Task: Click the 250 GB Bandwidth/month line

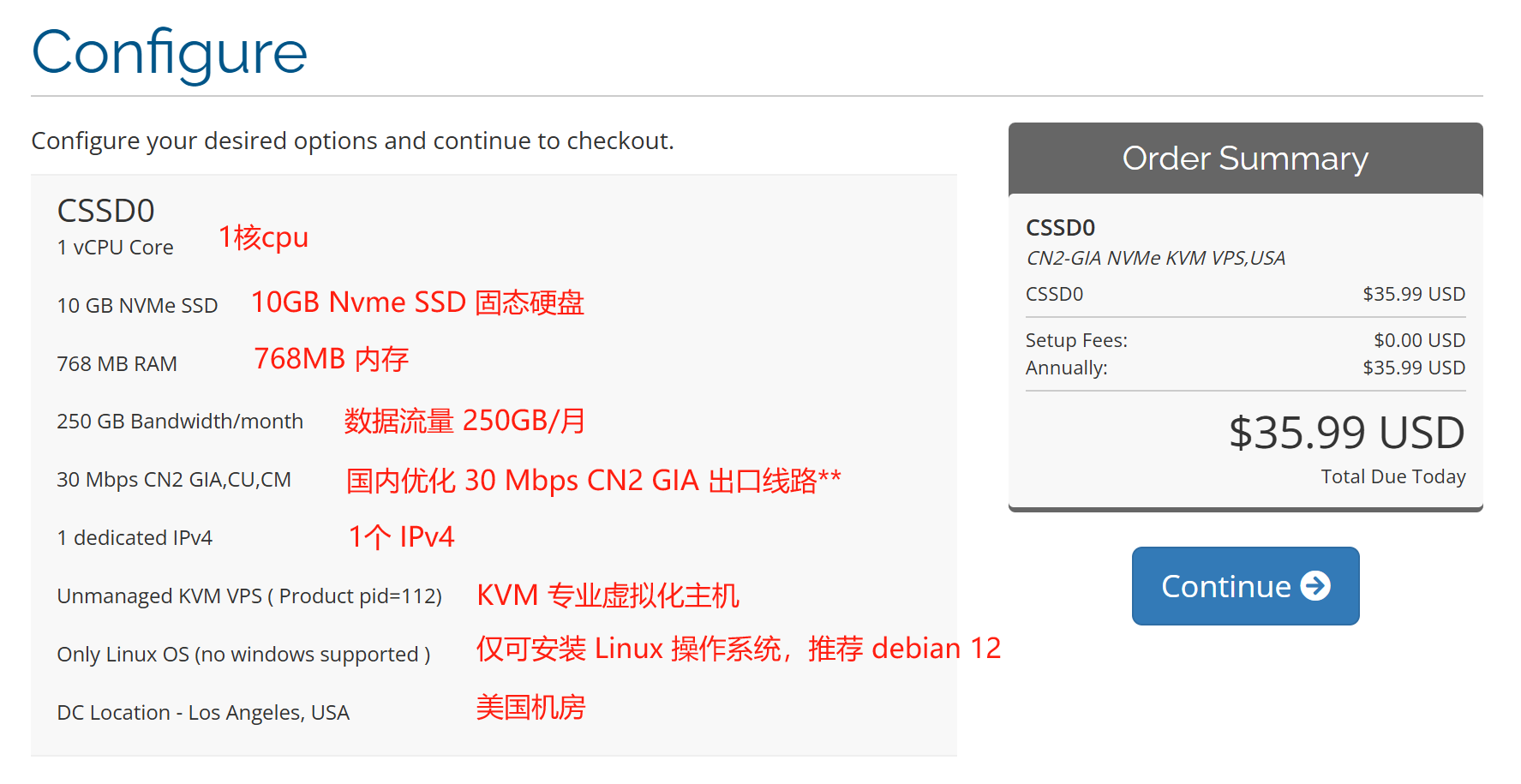Action: [x=180, y=421]
